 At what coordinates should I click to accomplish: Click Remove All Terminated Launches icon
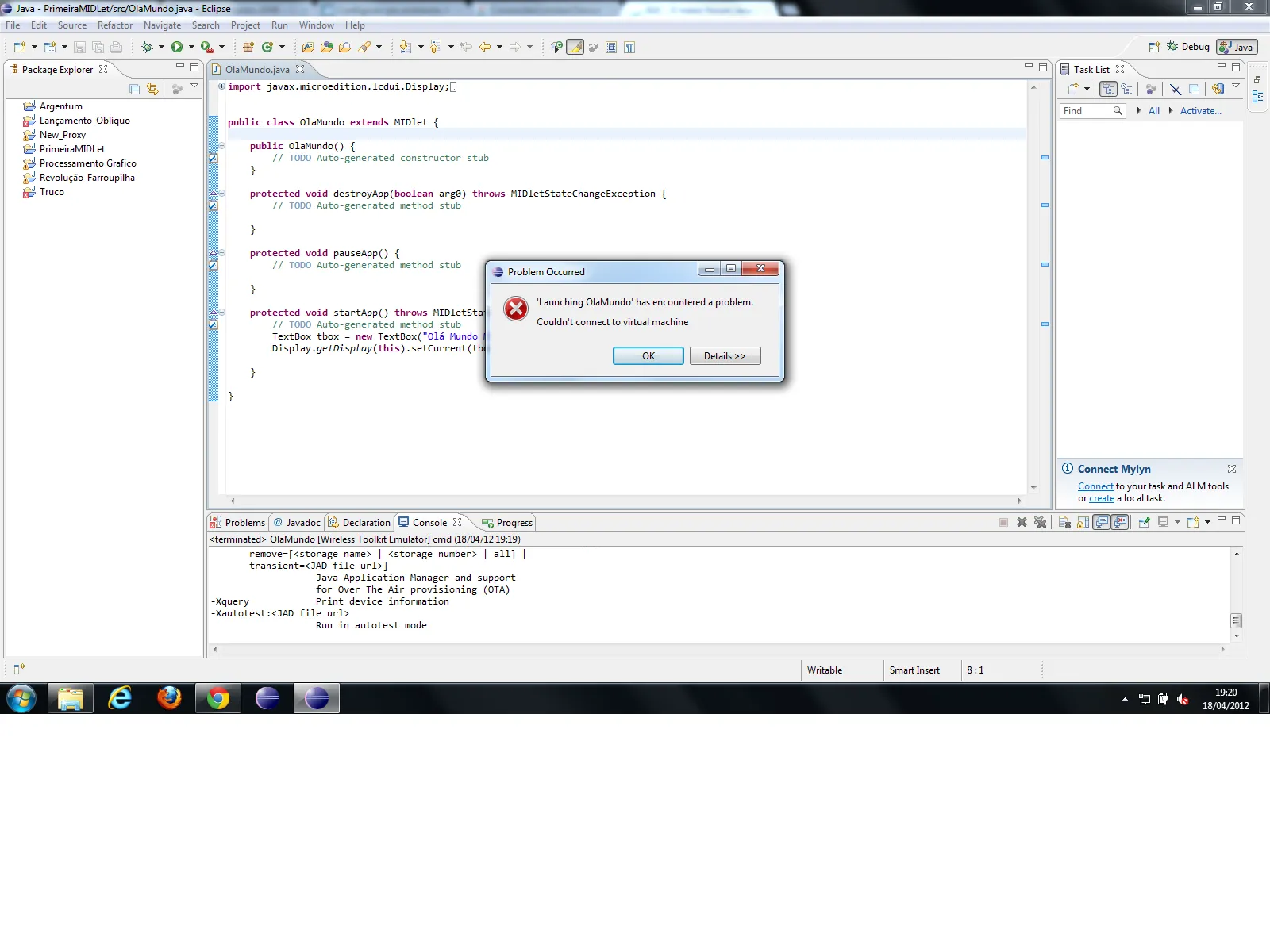(1041, 522)
